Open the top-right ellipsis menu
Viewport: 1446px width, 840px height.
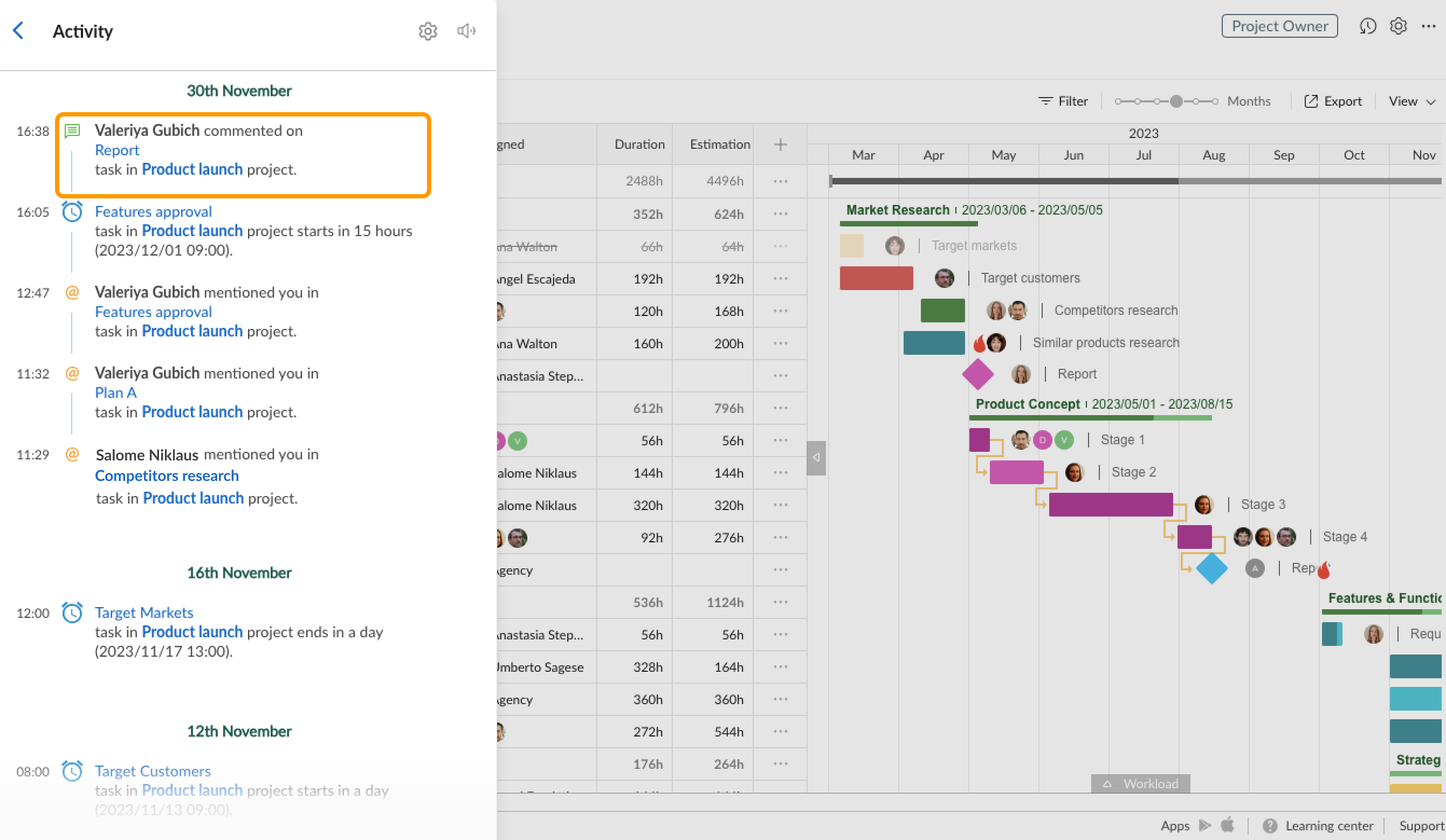1428,26
